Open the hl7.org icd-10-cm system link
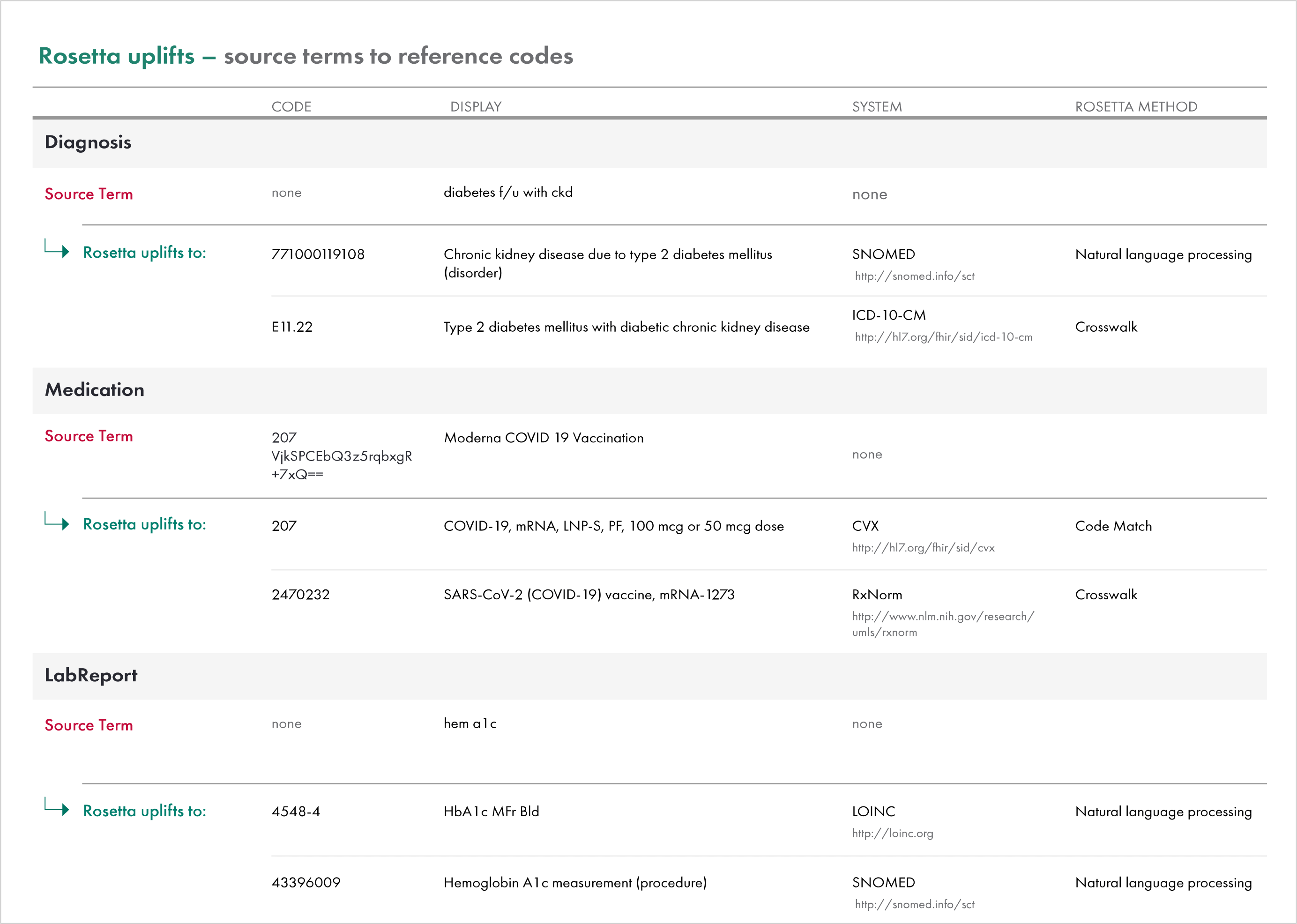This screenshot has width=1297, height=924. point(943,337)
